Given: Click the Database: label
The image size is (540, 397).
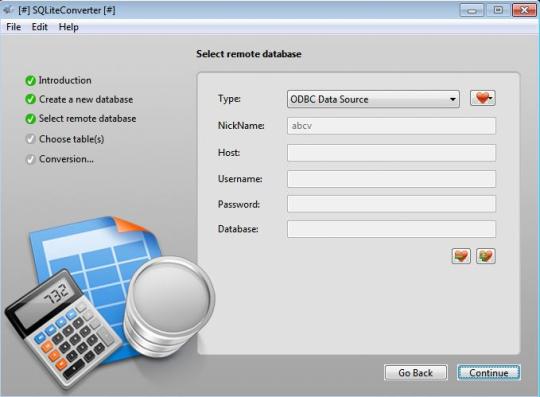Looking at the screenshot, I should (x=238, y=229).
